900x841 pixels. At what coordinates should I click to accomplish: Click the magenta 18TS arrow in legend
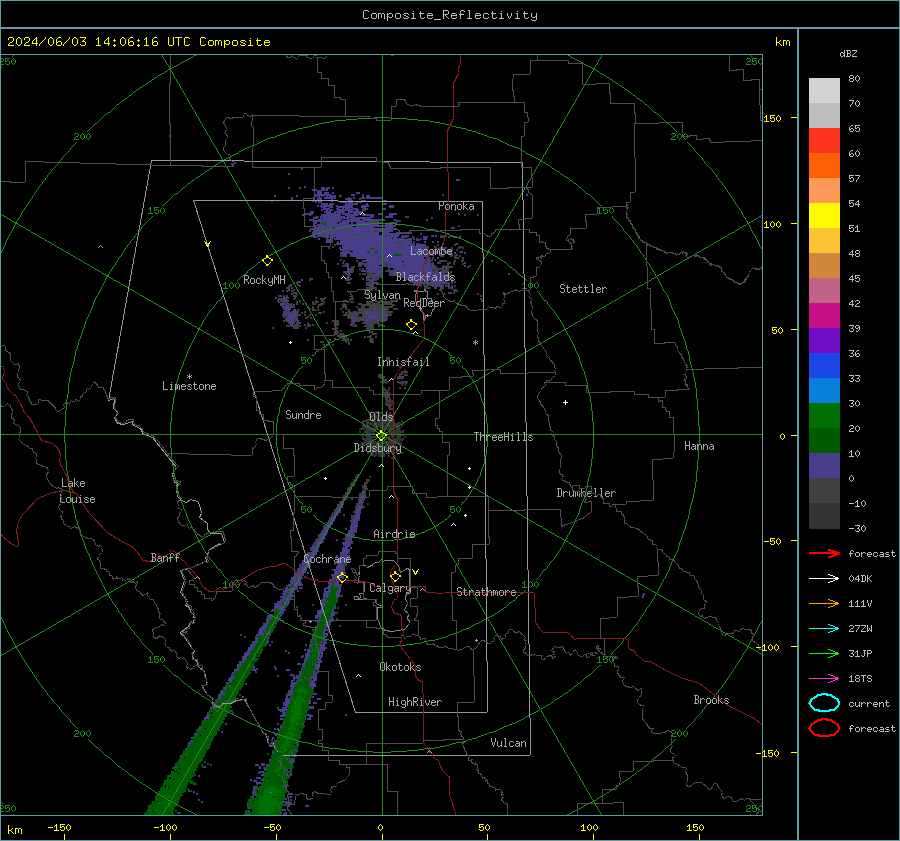pyautogui.click(x=824, y=679)
